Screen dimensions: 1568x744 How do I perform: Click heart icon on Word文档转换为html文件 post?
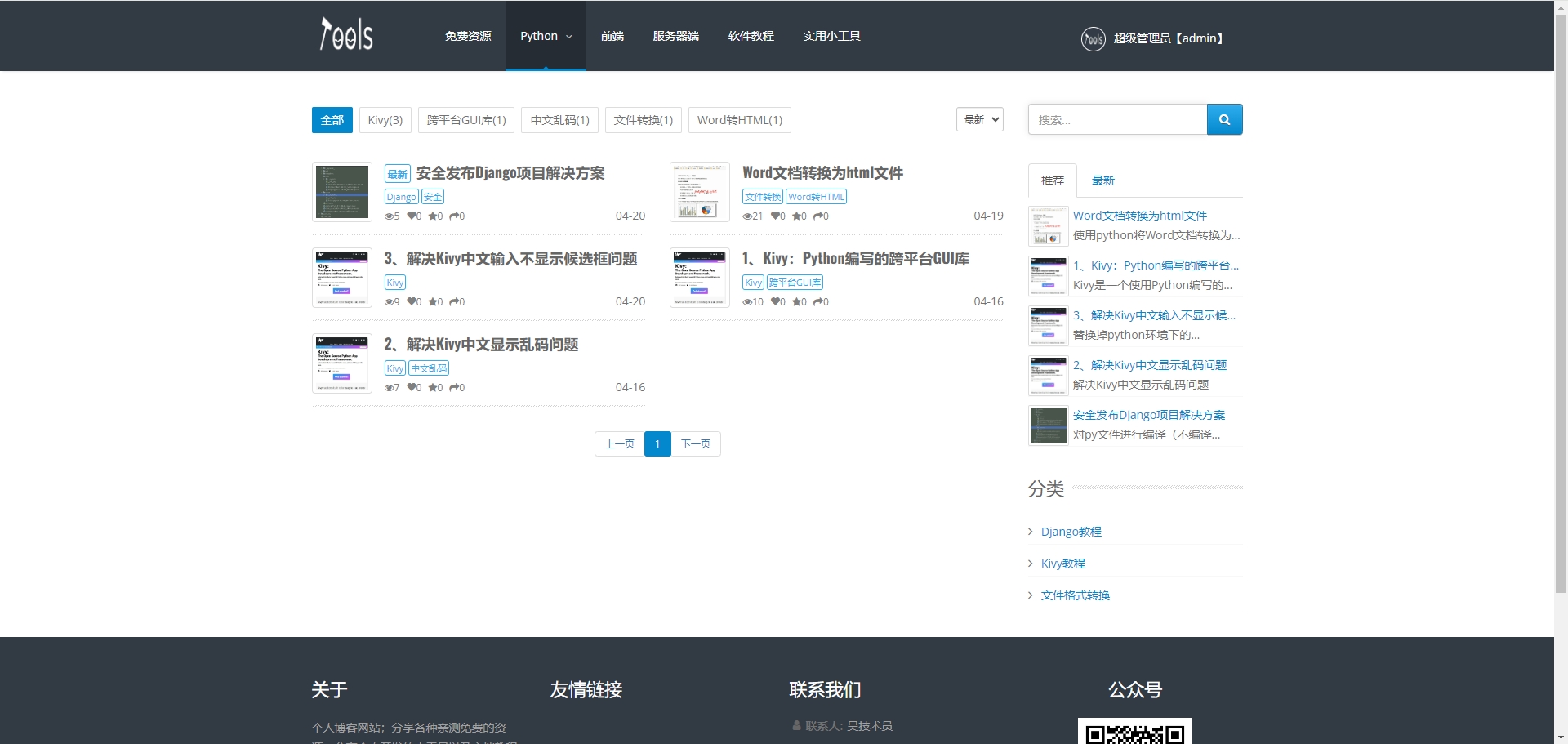775,216
